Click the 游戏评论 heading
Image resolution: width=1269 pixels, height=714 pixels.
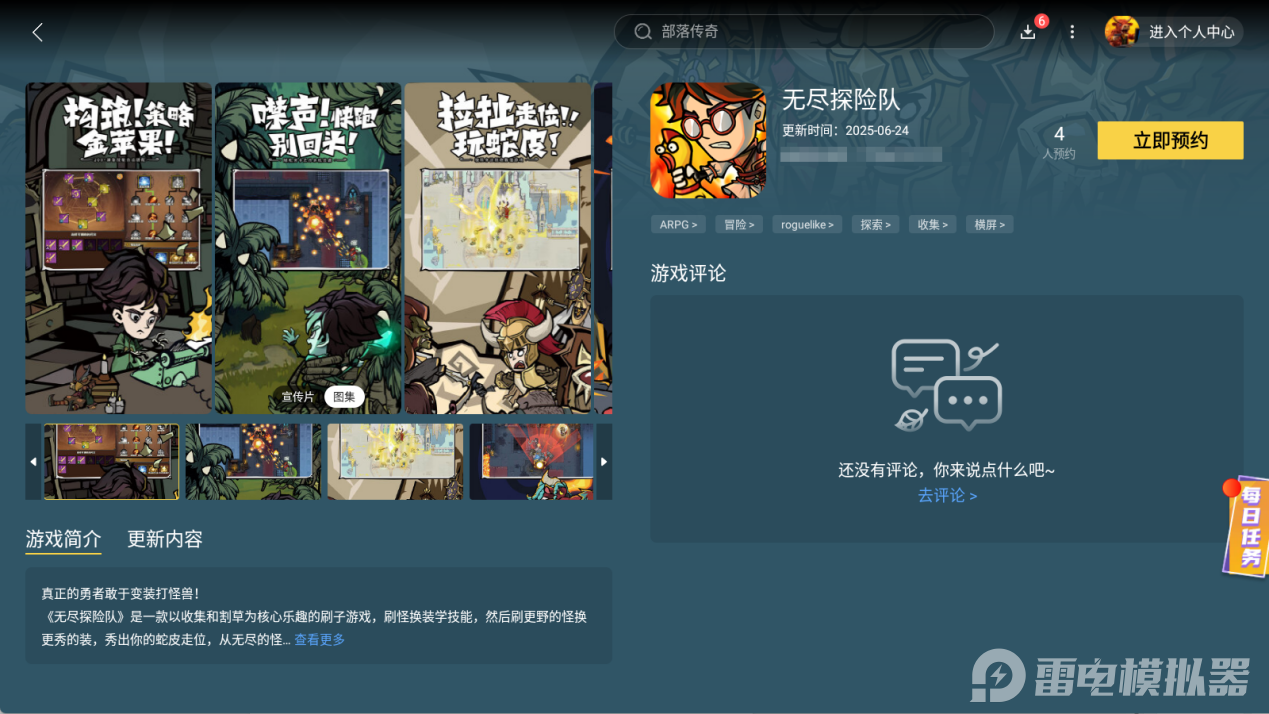[688, 273]
